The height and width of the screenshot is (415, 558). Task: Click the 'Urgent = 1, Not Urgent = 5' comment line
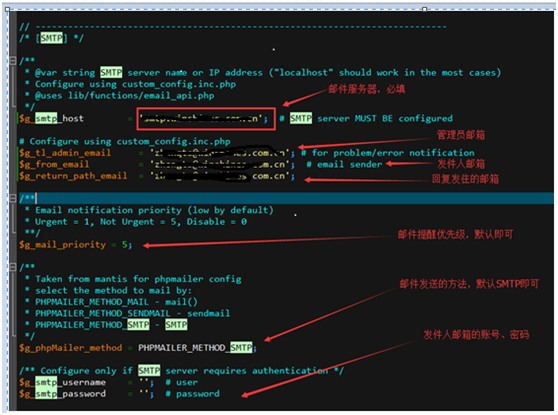coord(136,221)
